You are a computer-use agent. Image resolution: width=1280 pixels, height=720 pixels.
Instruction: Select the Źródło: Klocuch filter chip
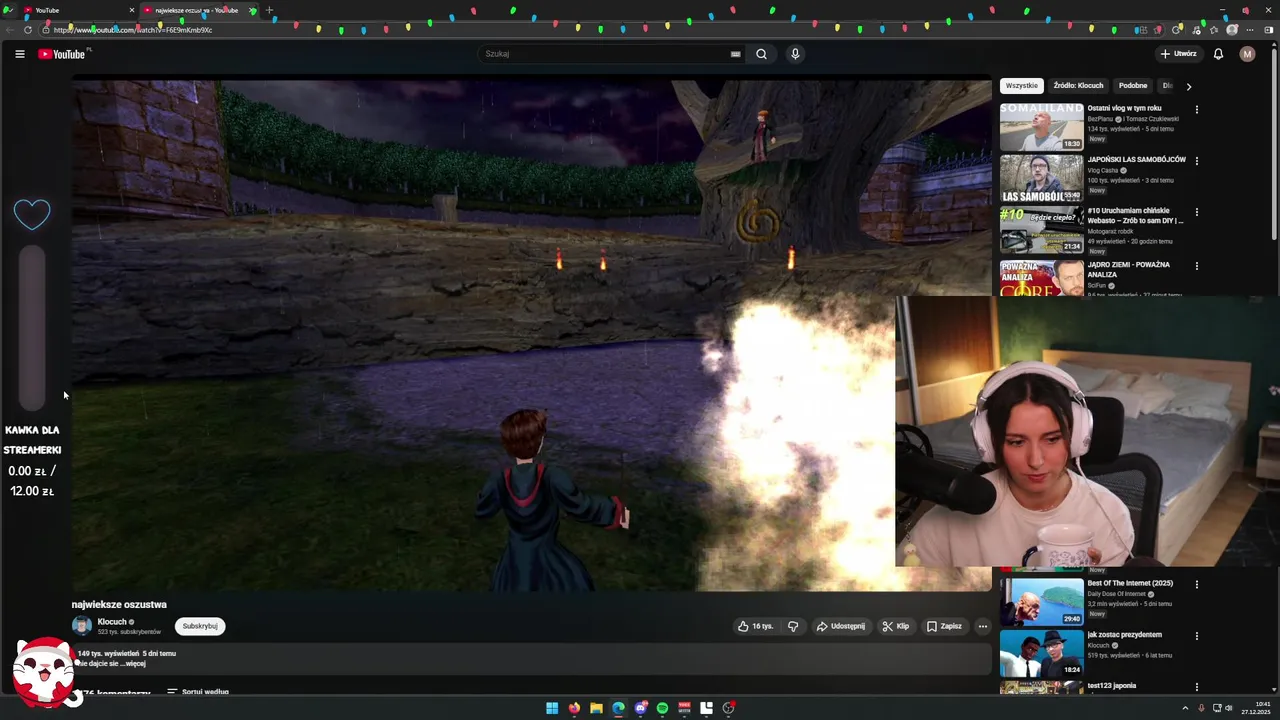point(1078,86)
